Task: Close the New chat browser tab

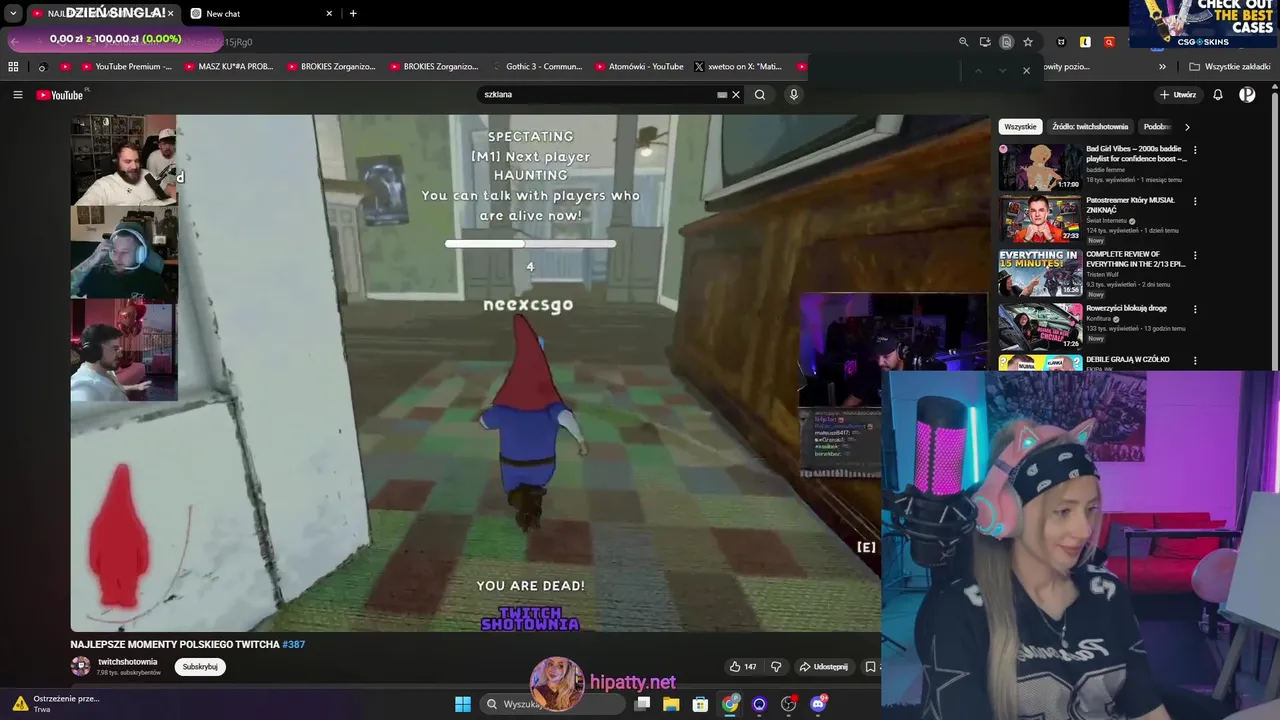Action: click(x=329, y=14)
